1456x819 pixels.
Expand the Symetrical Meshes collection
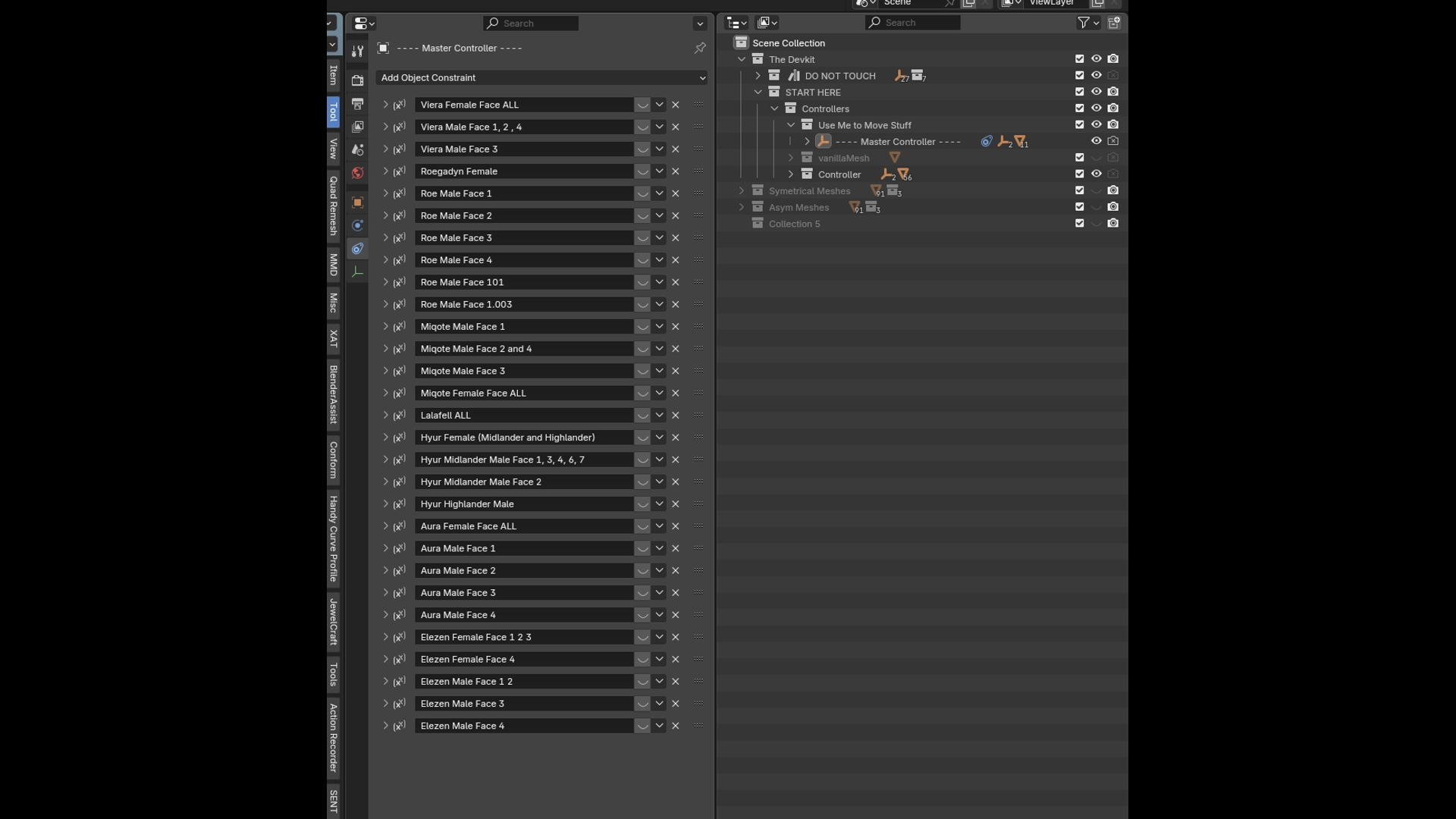tap(742, 191)
